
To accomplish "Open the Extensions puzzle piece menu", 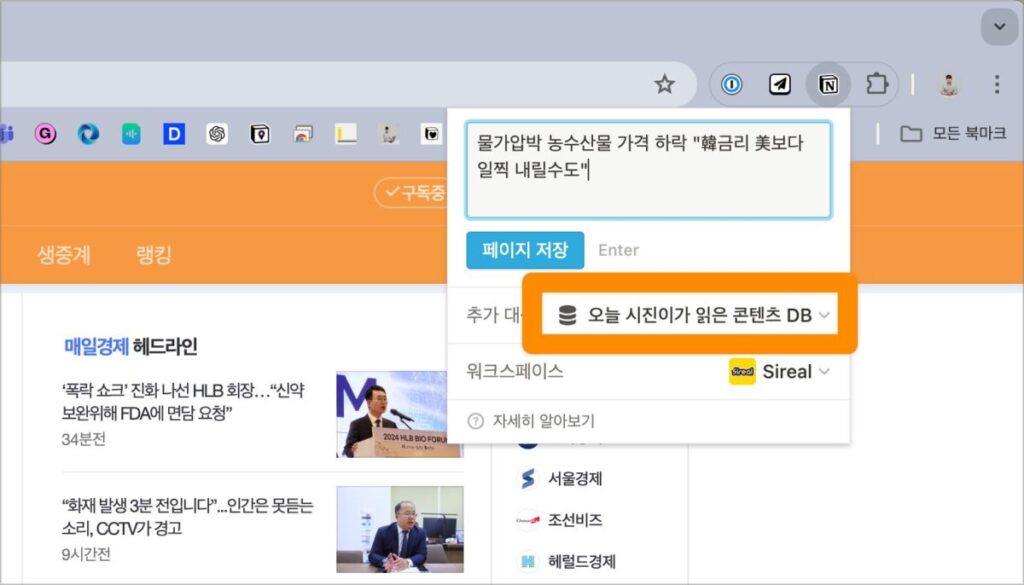I will click(x=876, y=85).
